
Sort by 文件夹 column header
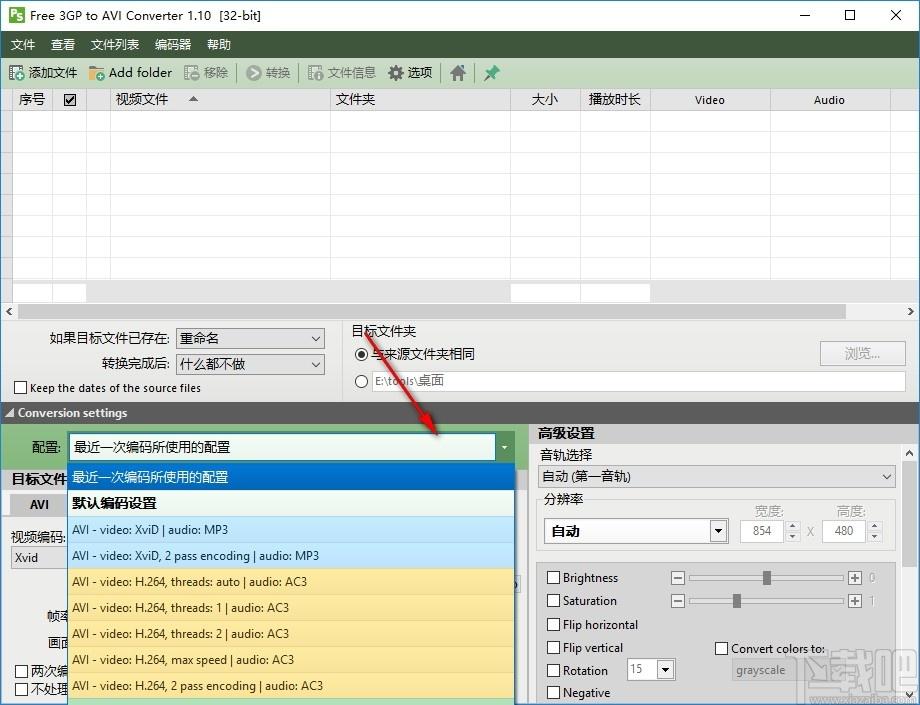click(x=420, y=100)
